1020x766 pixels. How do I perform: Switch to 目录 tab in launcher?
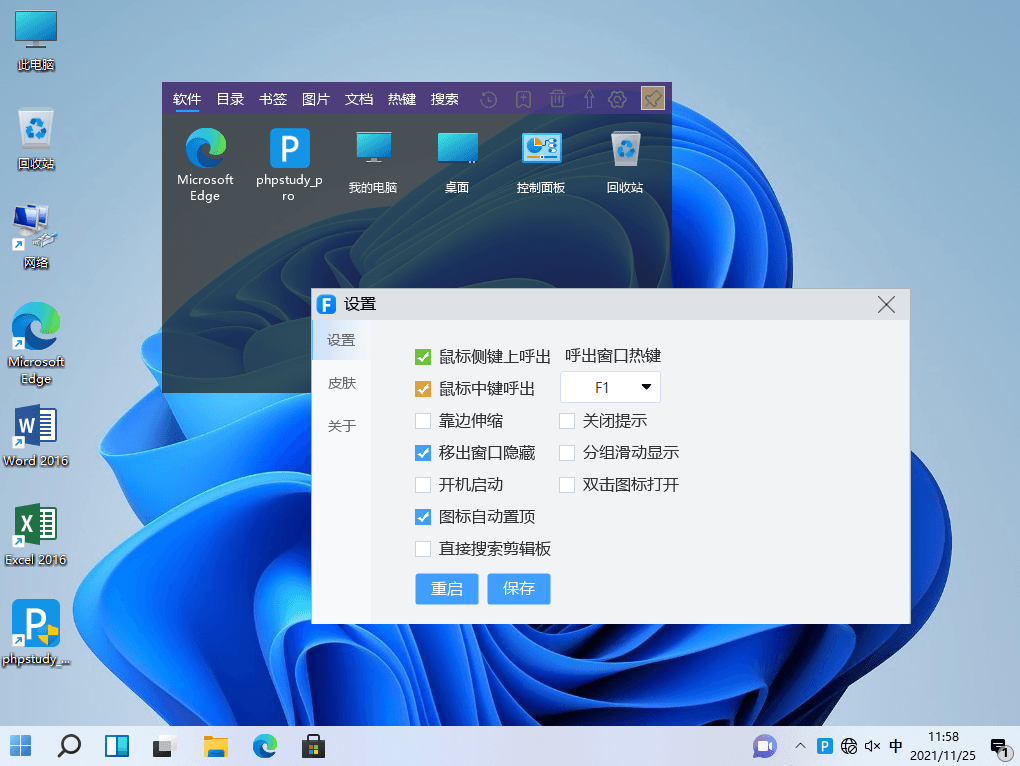click(230, 99)
